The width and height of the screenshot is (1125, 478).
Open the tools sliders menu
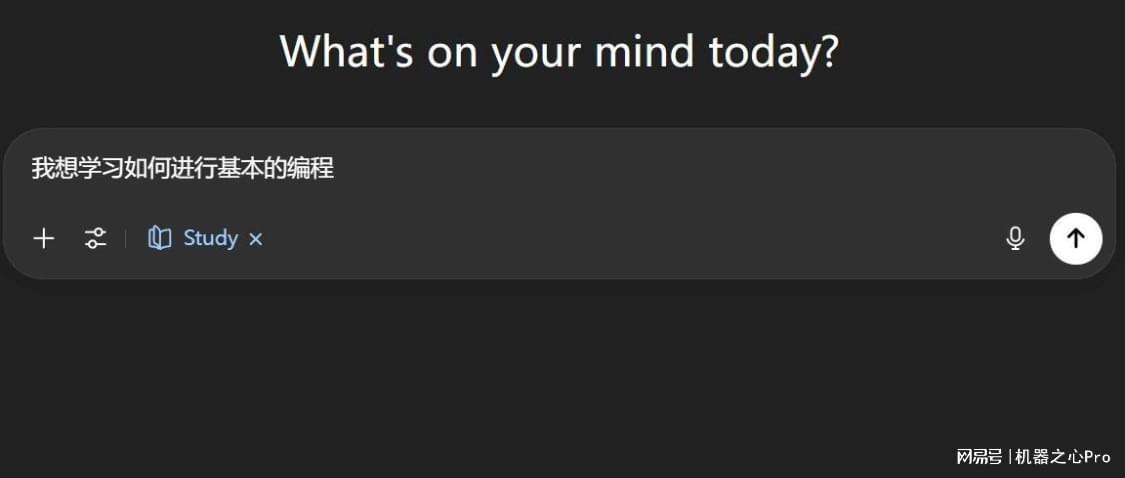click(x=95, y=238)
